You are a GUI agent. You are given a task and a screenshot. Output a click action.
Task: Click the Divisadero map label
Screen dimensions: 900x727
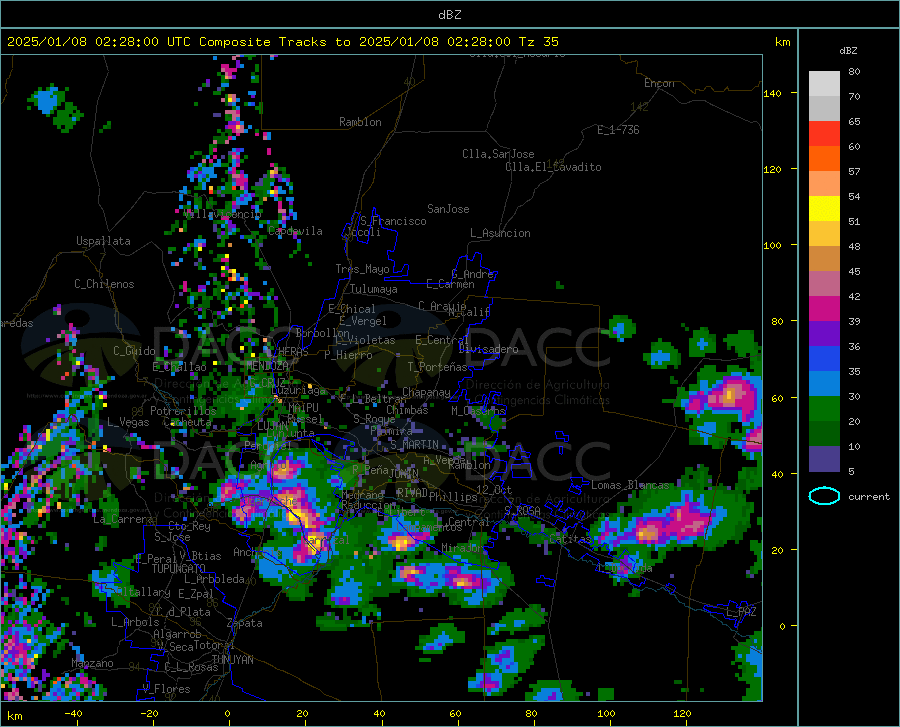(488, 349)
